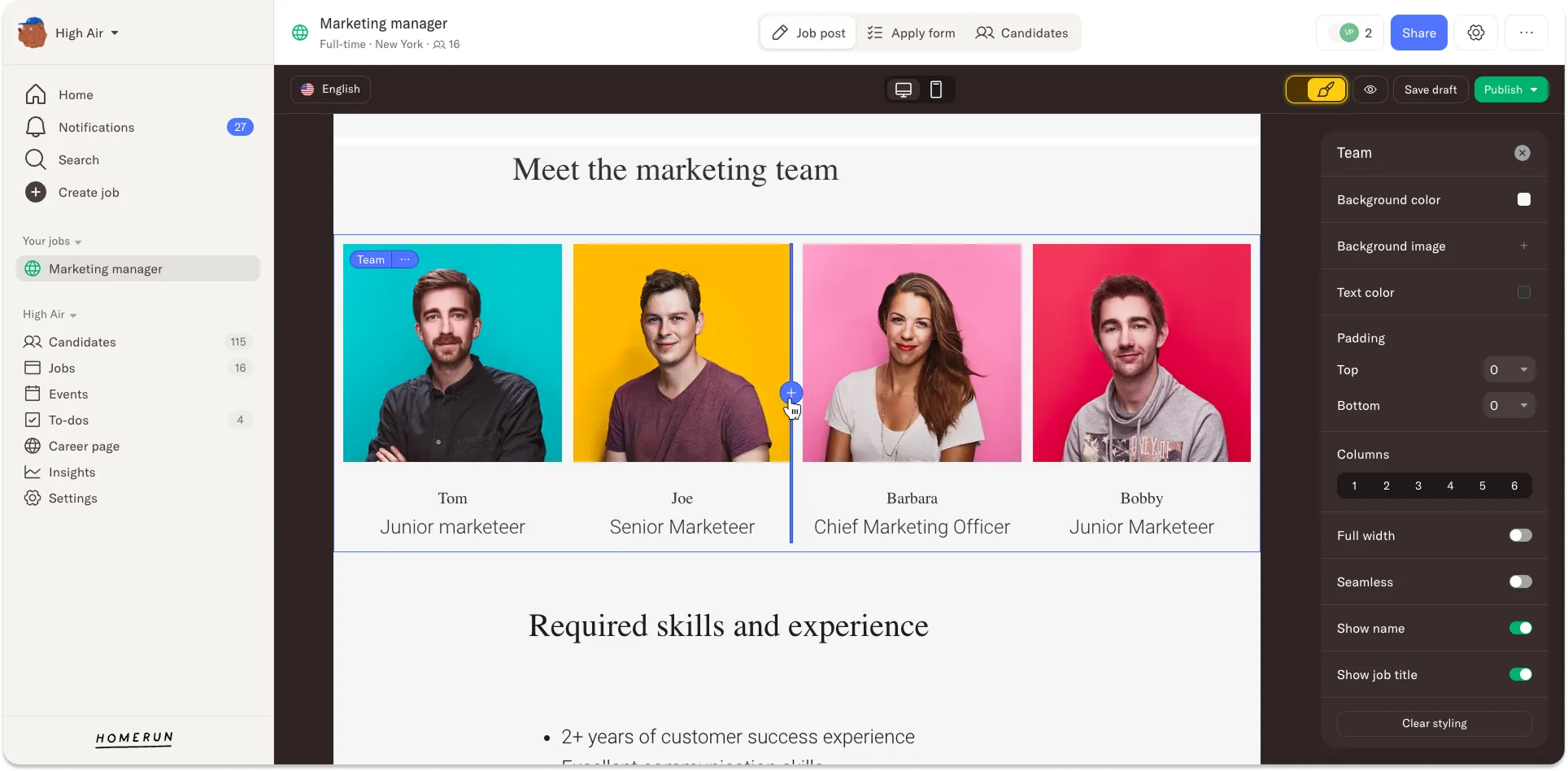Close the Team styling panel
This screenshot has width=1568, height=771.
[x=1522, y=153]
